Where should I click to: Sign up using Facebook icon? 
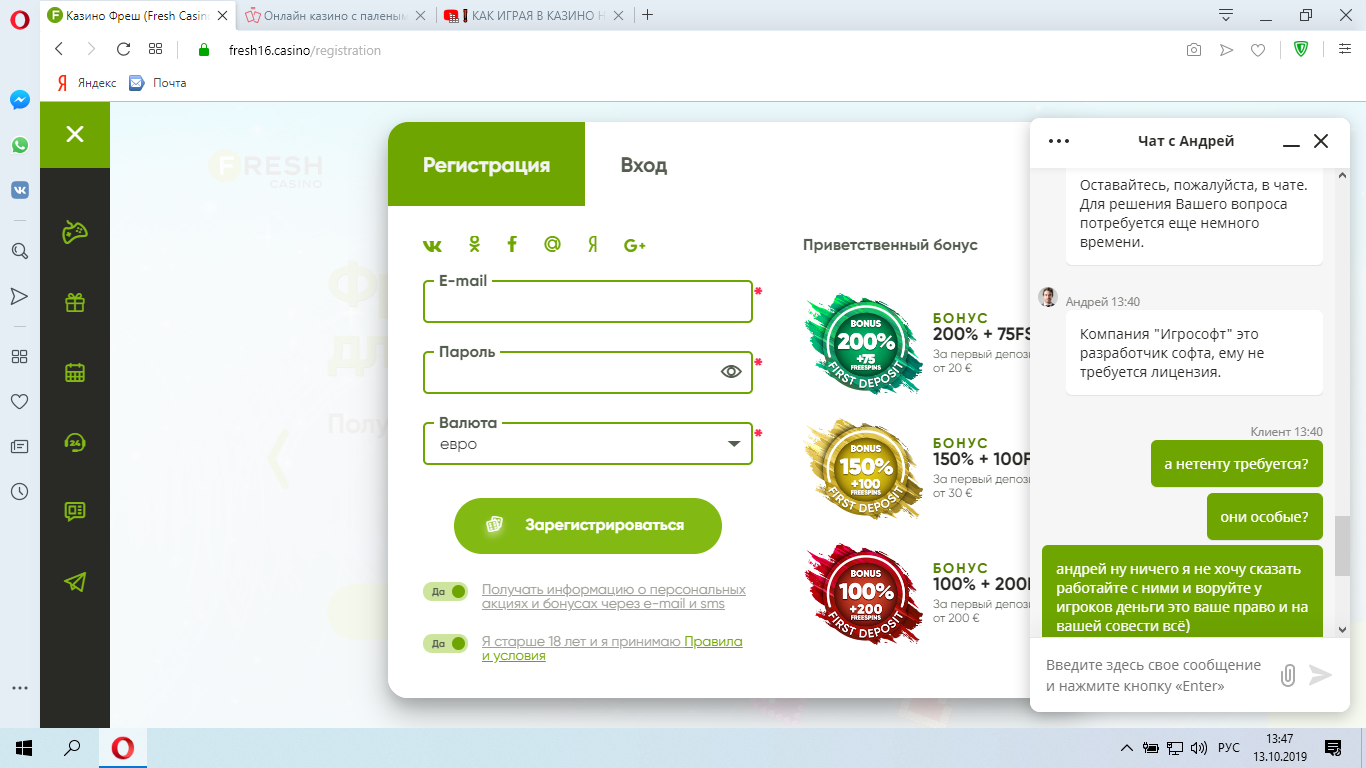tap(512, 245)
